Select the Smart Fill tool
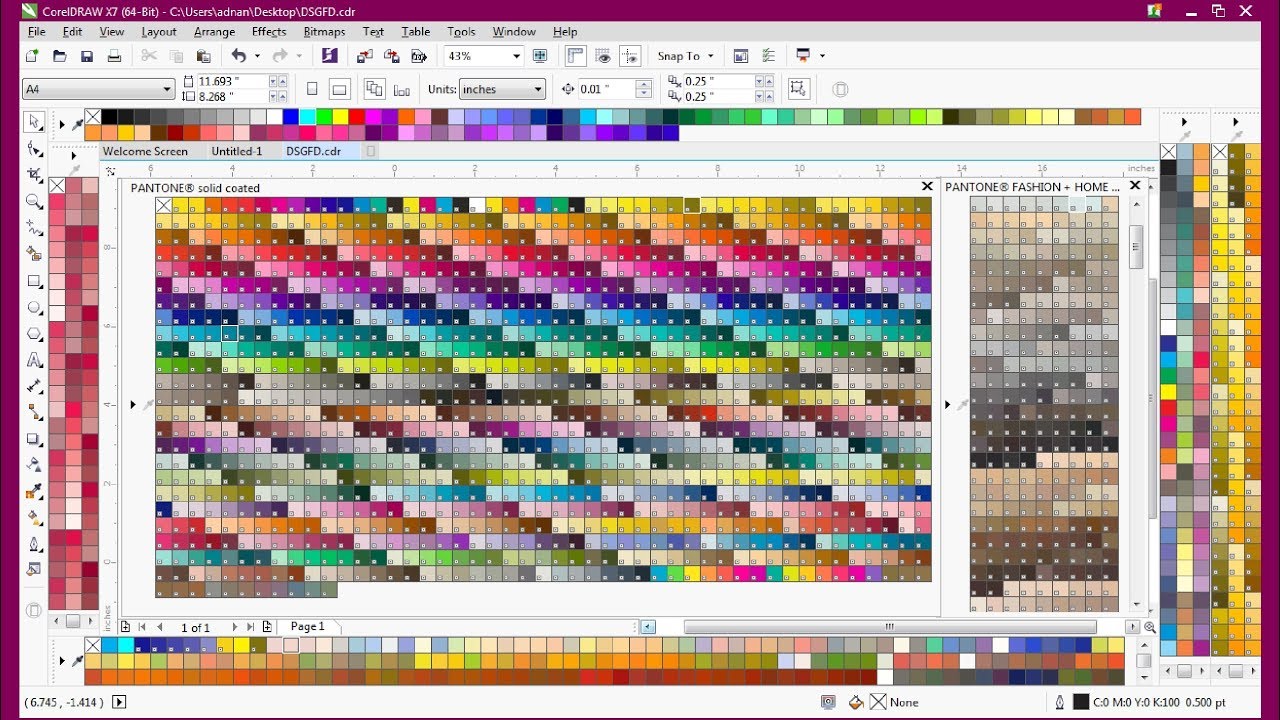 (x=35, y=254)
